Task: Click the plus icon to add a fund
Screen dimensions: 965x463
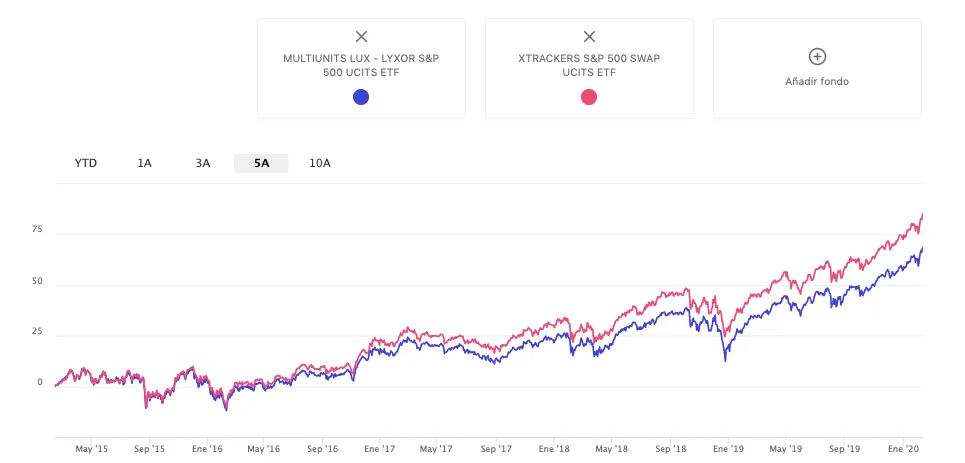Action: (817, 57)
